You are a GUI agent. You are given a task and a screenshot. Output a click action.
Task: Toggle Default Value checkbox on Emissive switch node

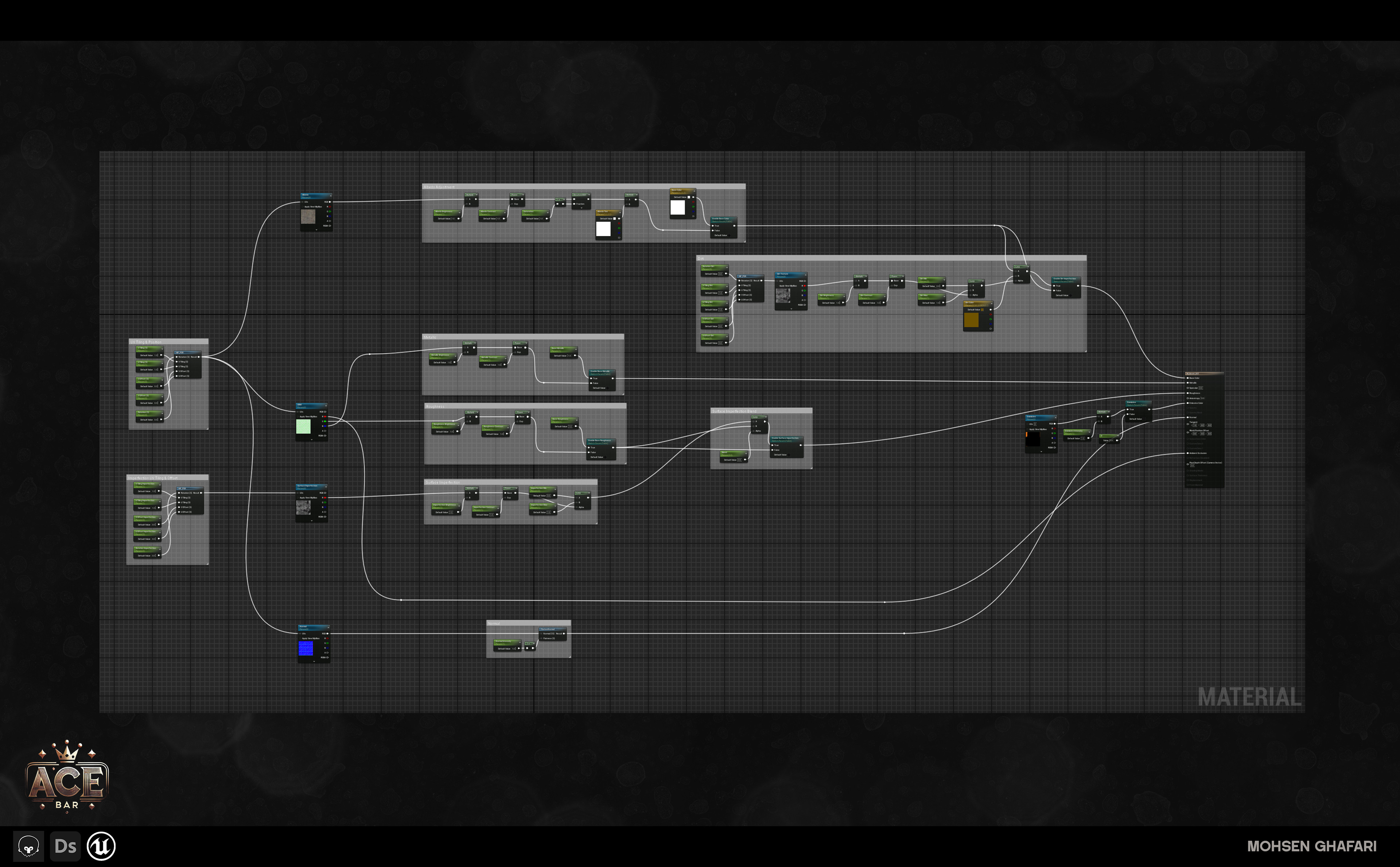pos(1144,419)
